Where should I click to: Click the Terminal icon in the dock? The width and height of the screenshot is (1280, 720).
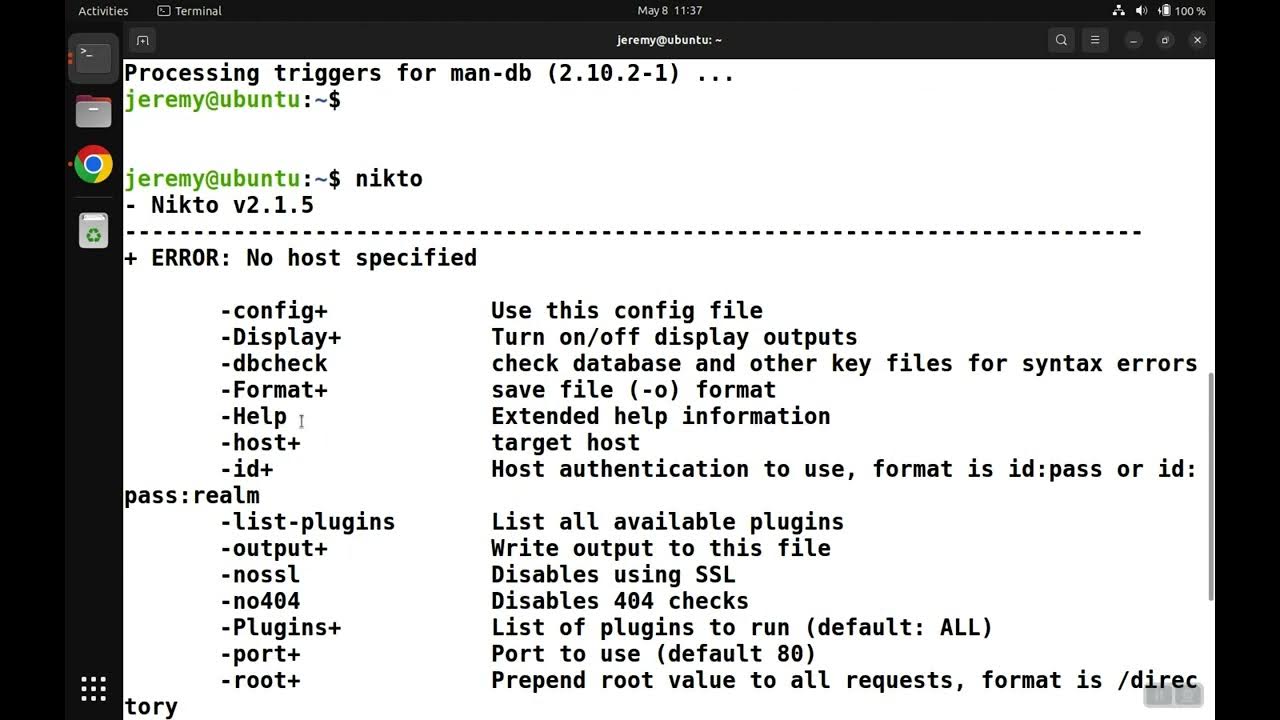[93, 57]
